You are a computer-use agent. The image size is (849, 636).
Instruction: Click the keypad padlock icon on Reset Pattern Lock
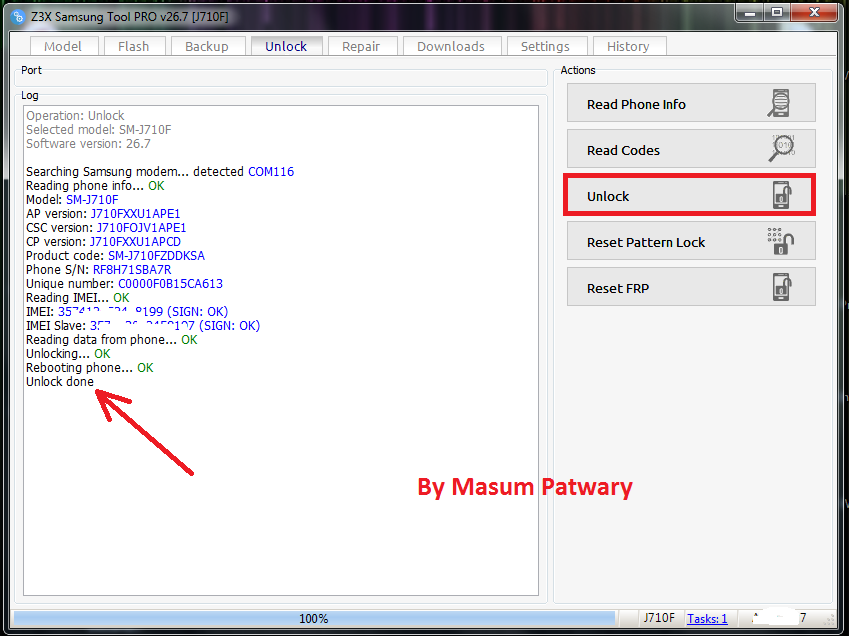[x=781, y=241]
